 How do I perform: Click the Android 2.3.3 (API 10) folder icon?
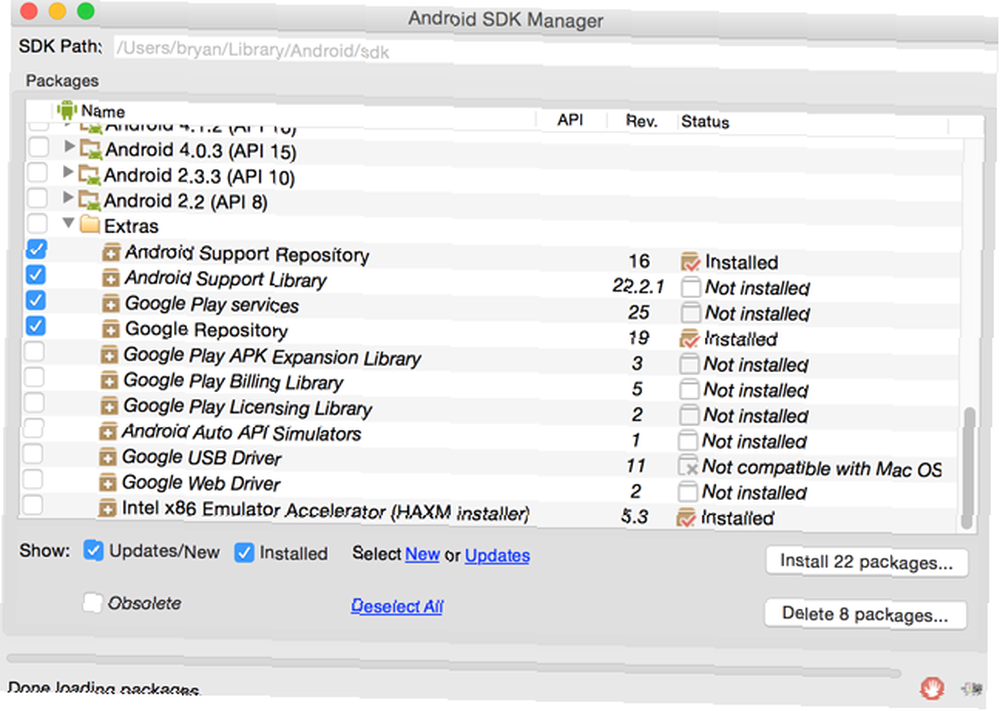click(x=89, y=175)
